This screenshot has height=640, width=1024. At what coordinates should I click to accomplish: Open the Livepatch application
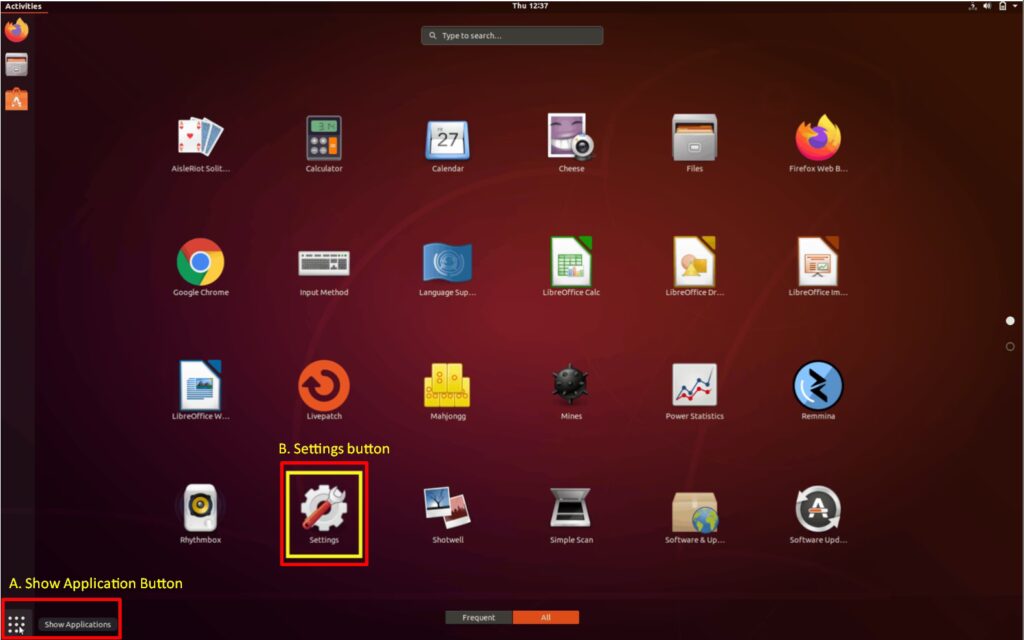323,386
